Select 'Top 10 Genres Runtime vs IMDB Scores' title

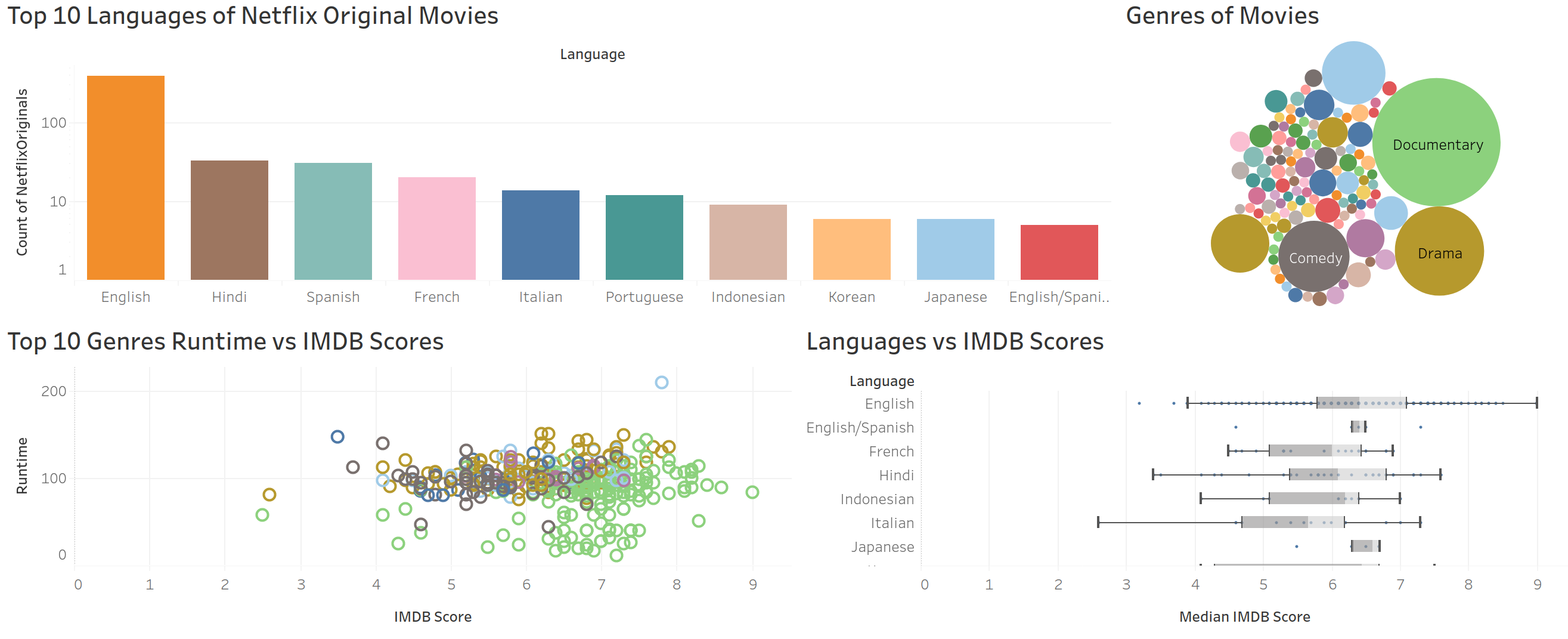tap(225, 341)
